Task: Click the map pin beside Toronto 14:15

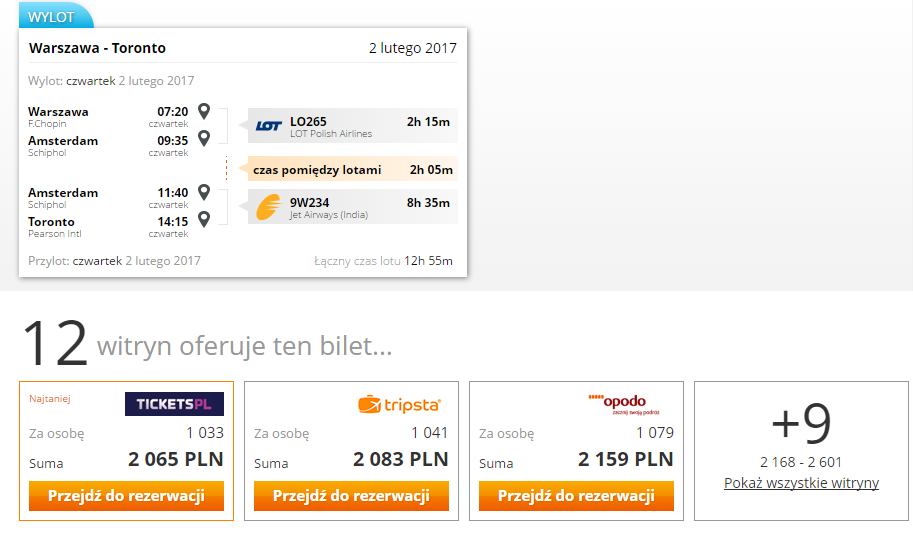Action: coord(204,219)
